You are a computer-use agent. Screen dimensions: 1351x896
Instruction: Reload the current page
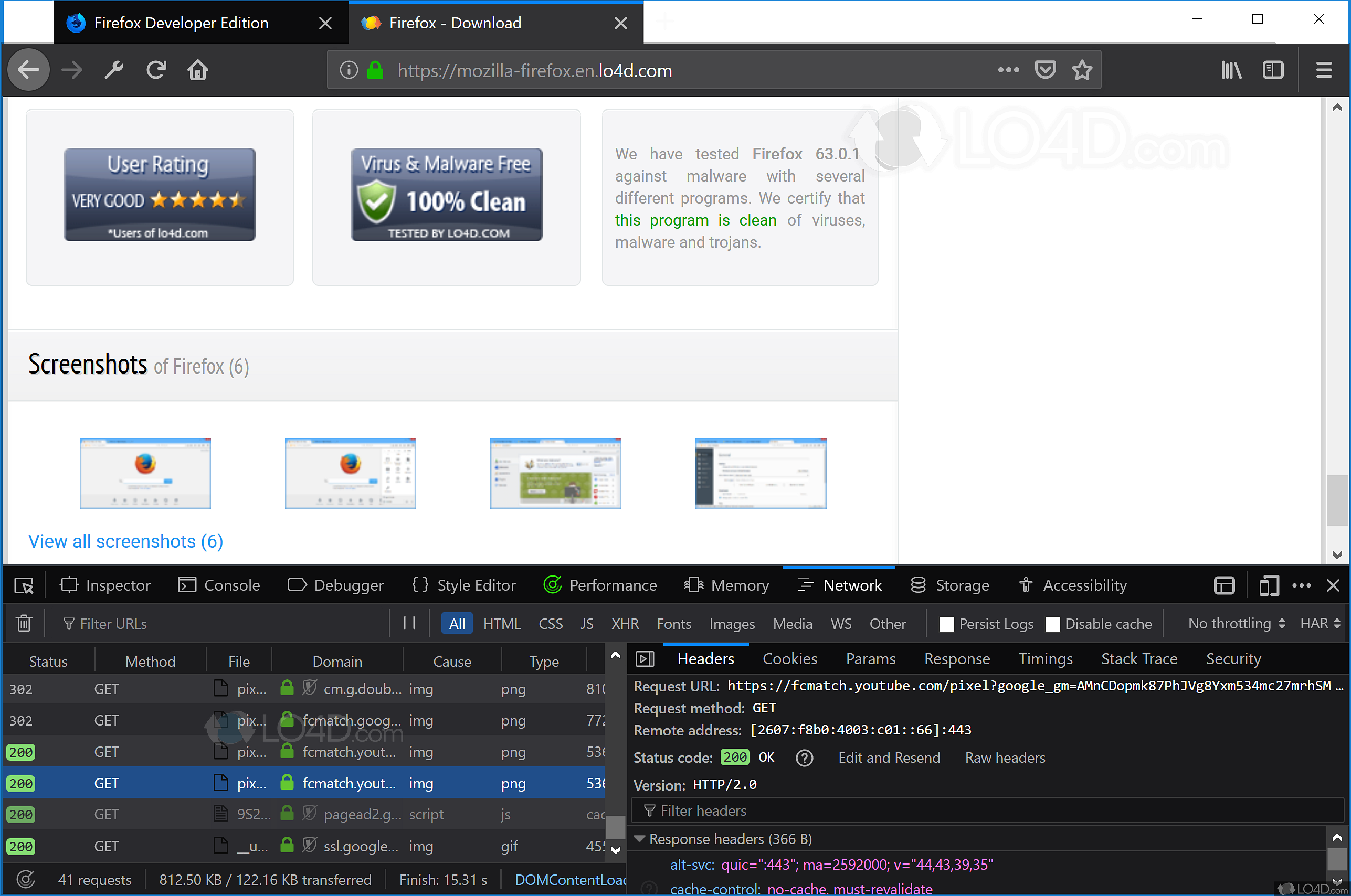[x=156, y=70]
